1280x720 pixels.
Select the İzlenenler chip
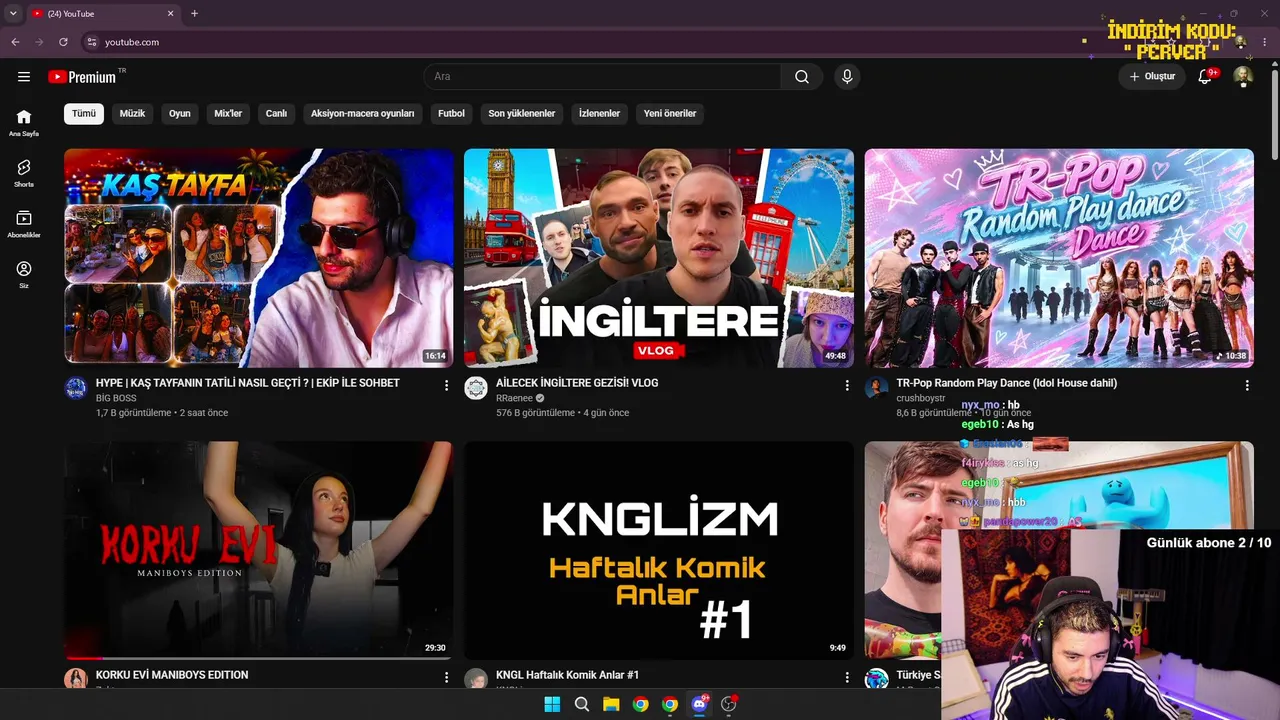coord(599,113)
